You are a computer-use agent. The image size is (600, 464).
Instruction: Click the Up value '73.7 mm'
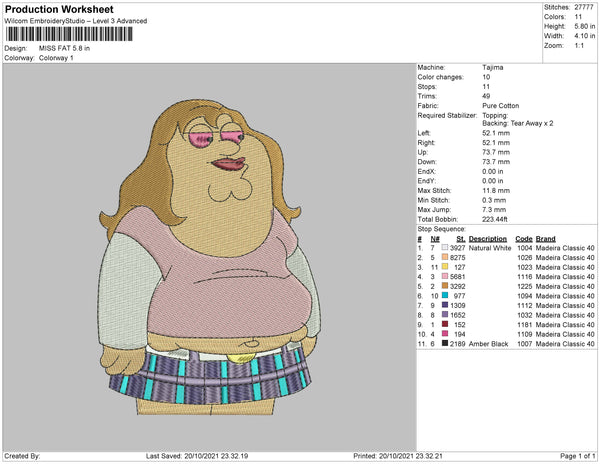(x=496, y=152)
